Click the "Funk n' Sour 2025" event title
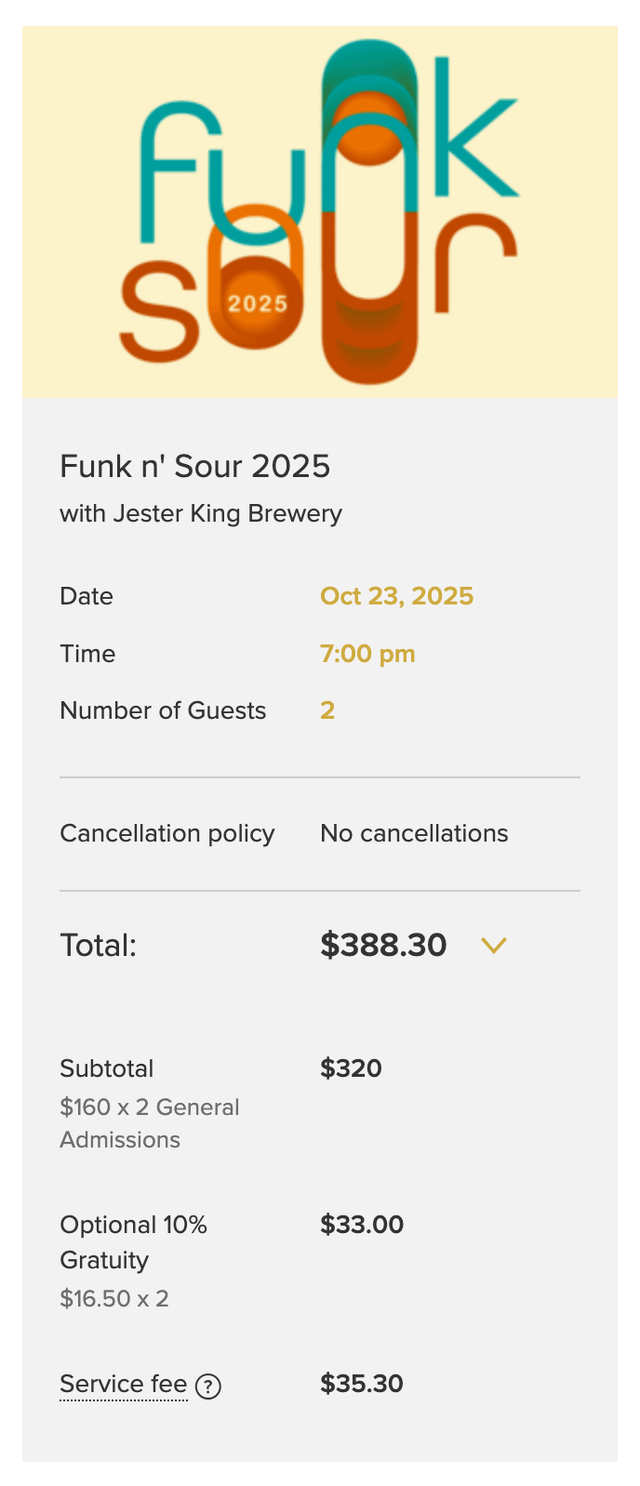Screen dimensions: 640x1486 point(195,466)
